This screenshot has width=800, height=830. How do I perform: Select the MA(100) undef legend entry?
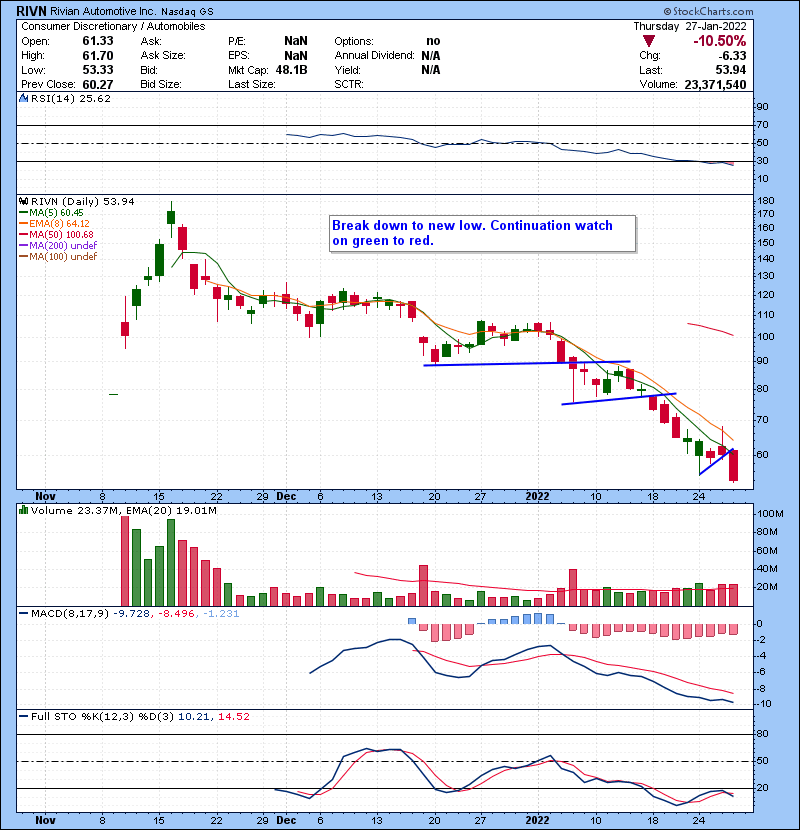pyautogui.click(x=58, y=257)
